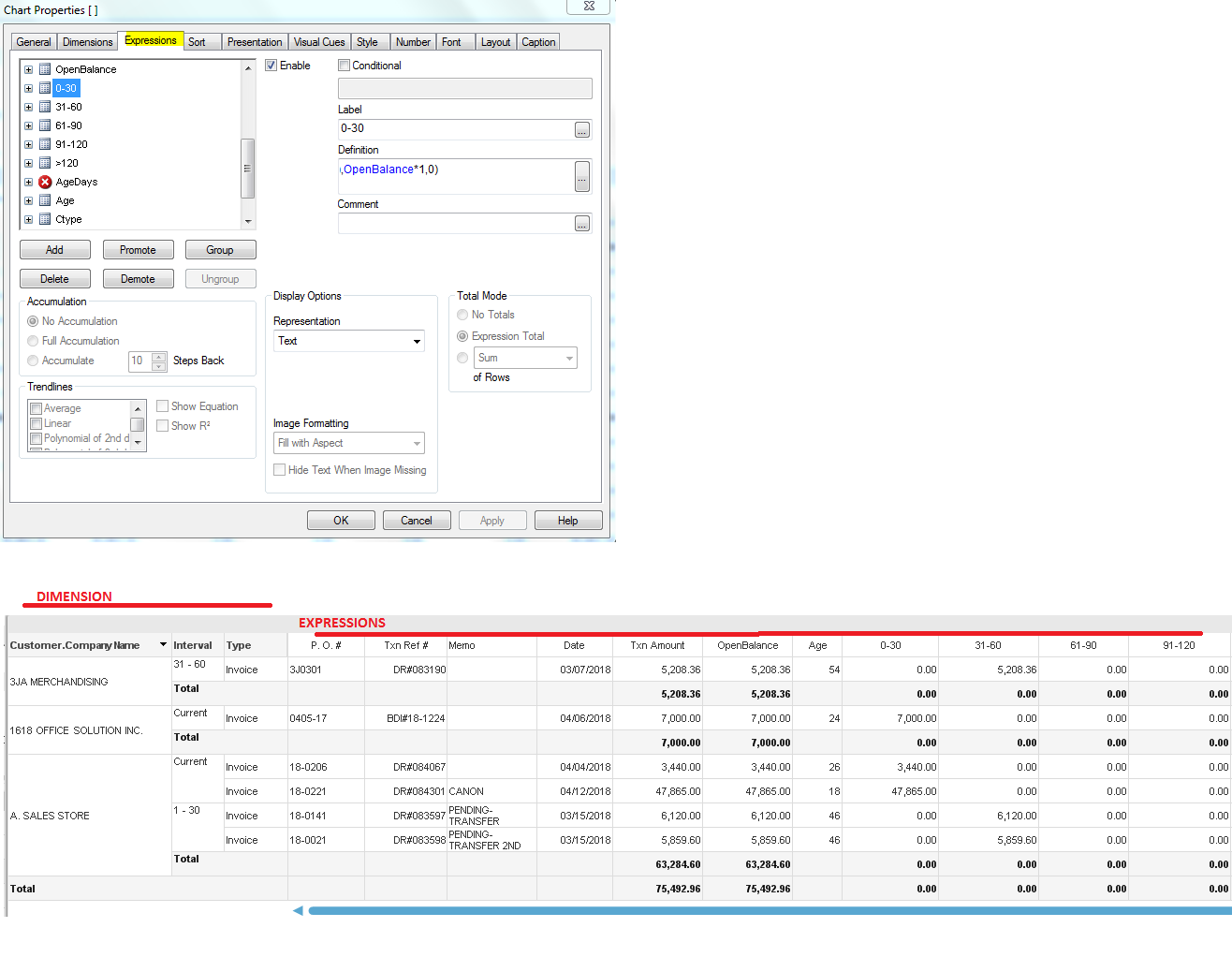
Task: Open the Representation dropdown showing Text
Action: click(x=349, y=341)
